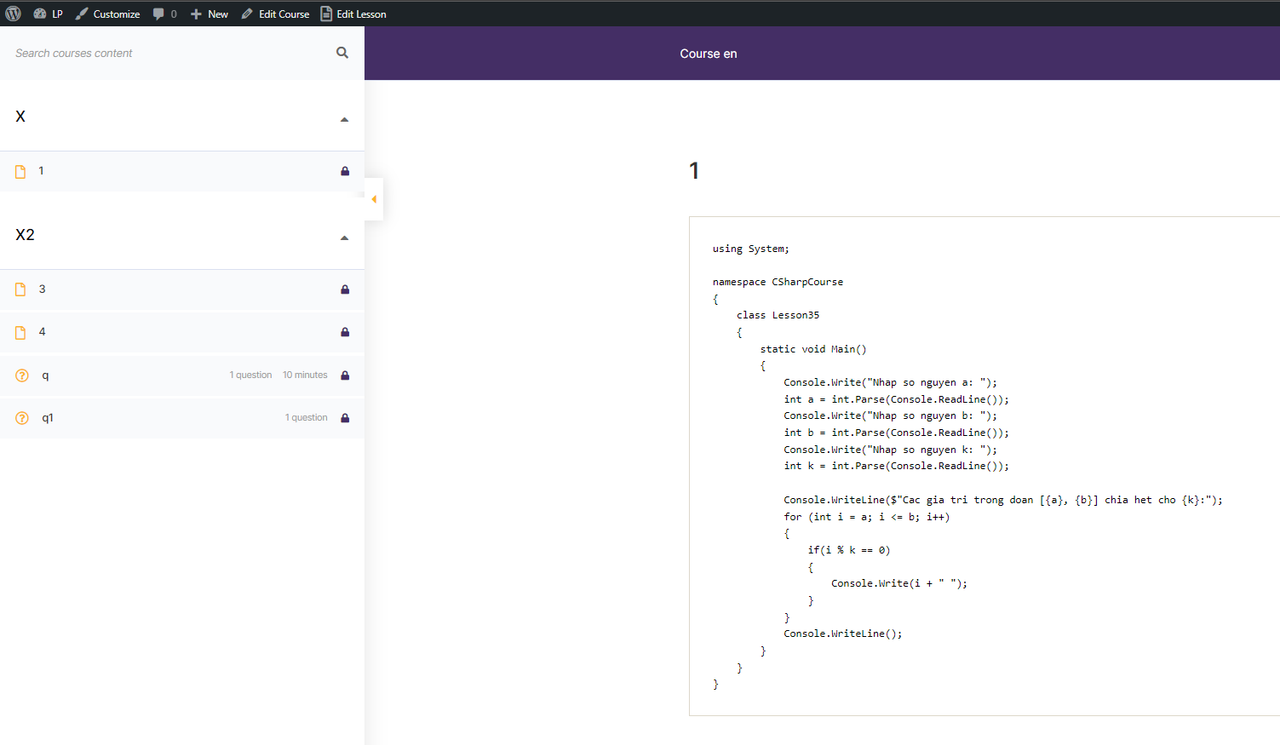Click the X section title
This screenshot has height=745, width=1280.
click(21, 117)
